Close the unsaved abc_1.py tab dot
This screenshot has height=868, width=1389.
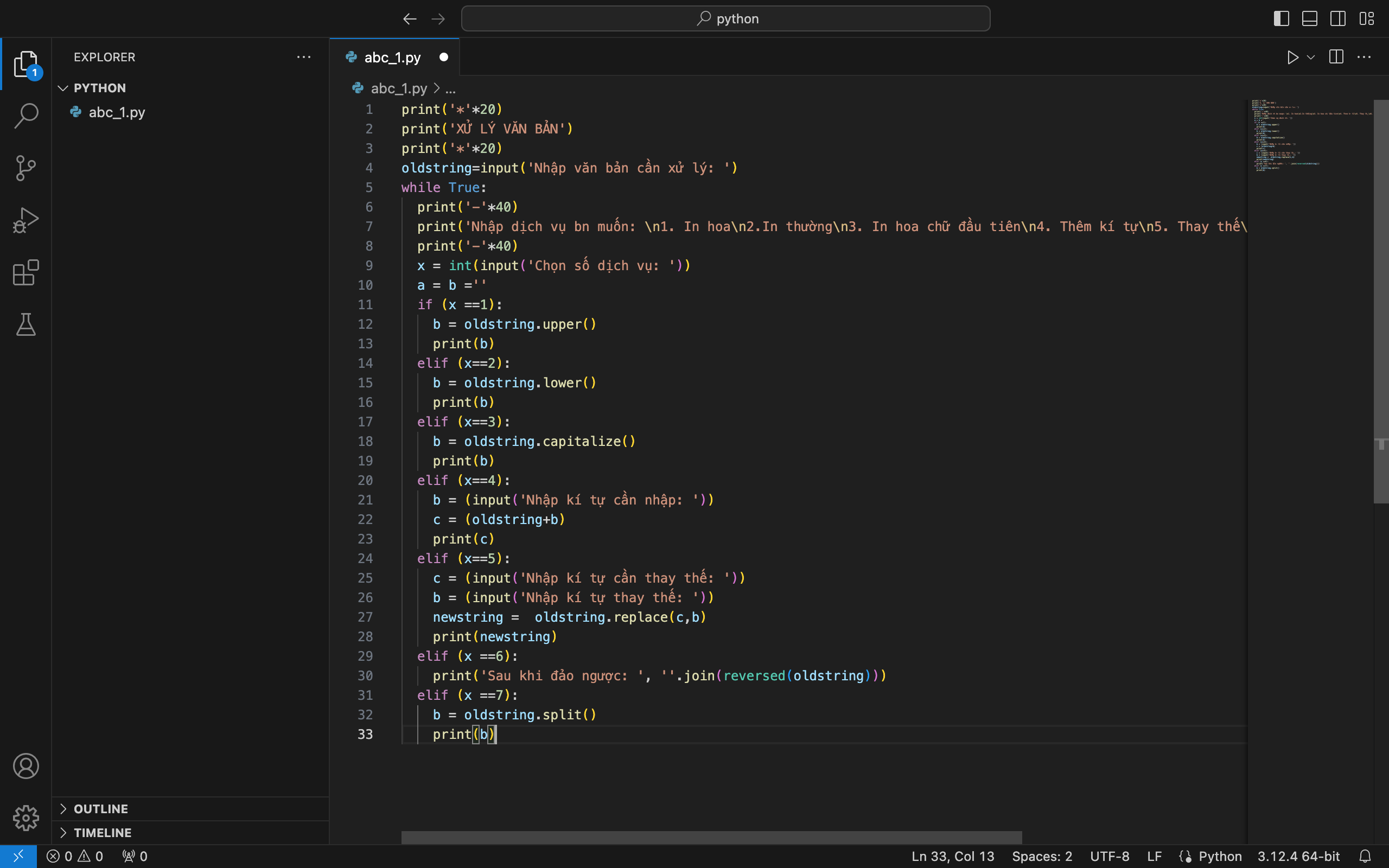point(444,58)
